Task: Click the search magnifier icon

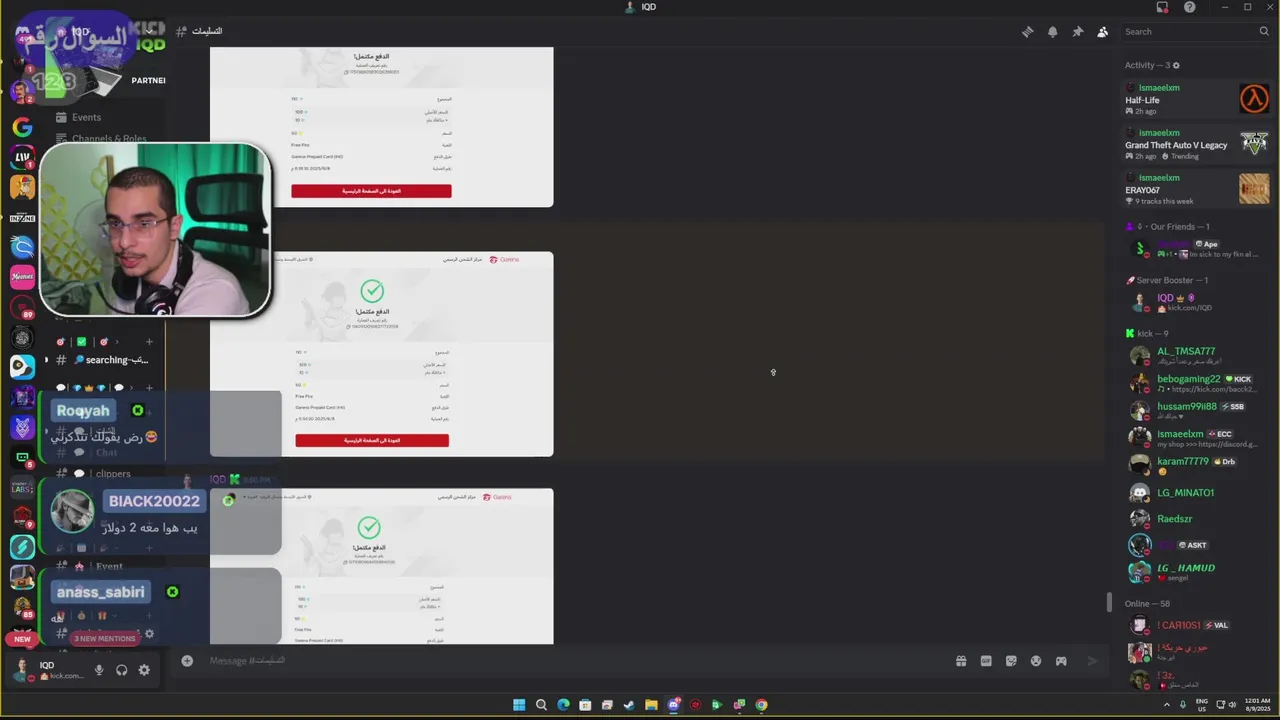Action: (x=1264, y=32)
